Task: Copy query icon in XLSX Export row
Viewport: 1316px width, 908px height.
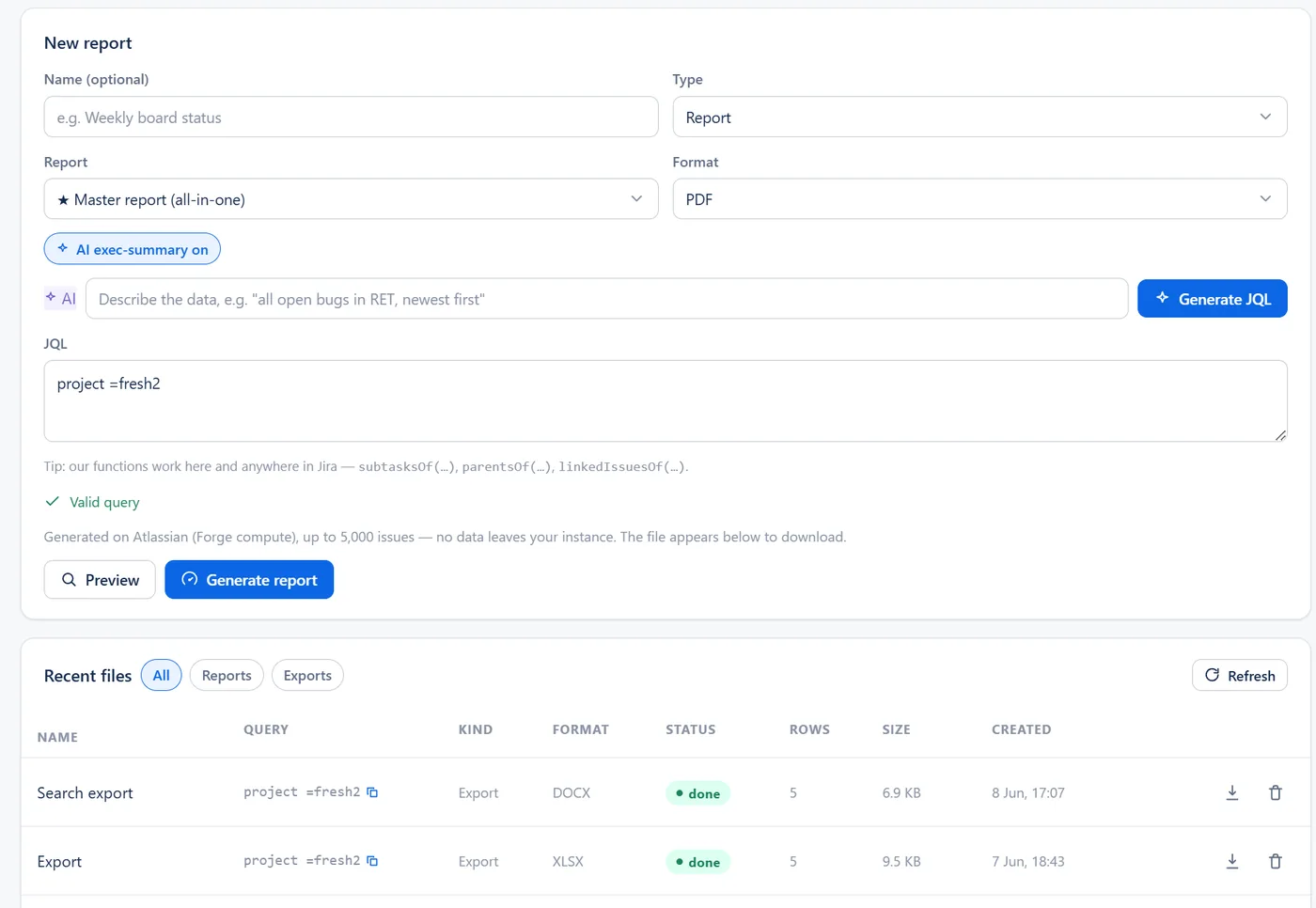Action: (x=372, y=861)
